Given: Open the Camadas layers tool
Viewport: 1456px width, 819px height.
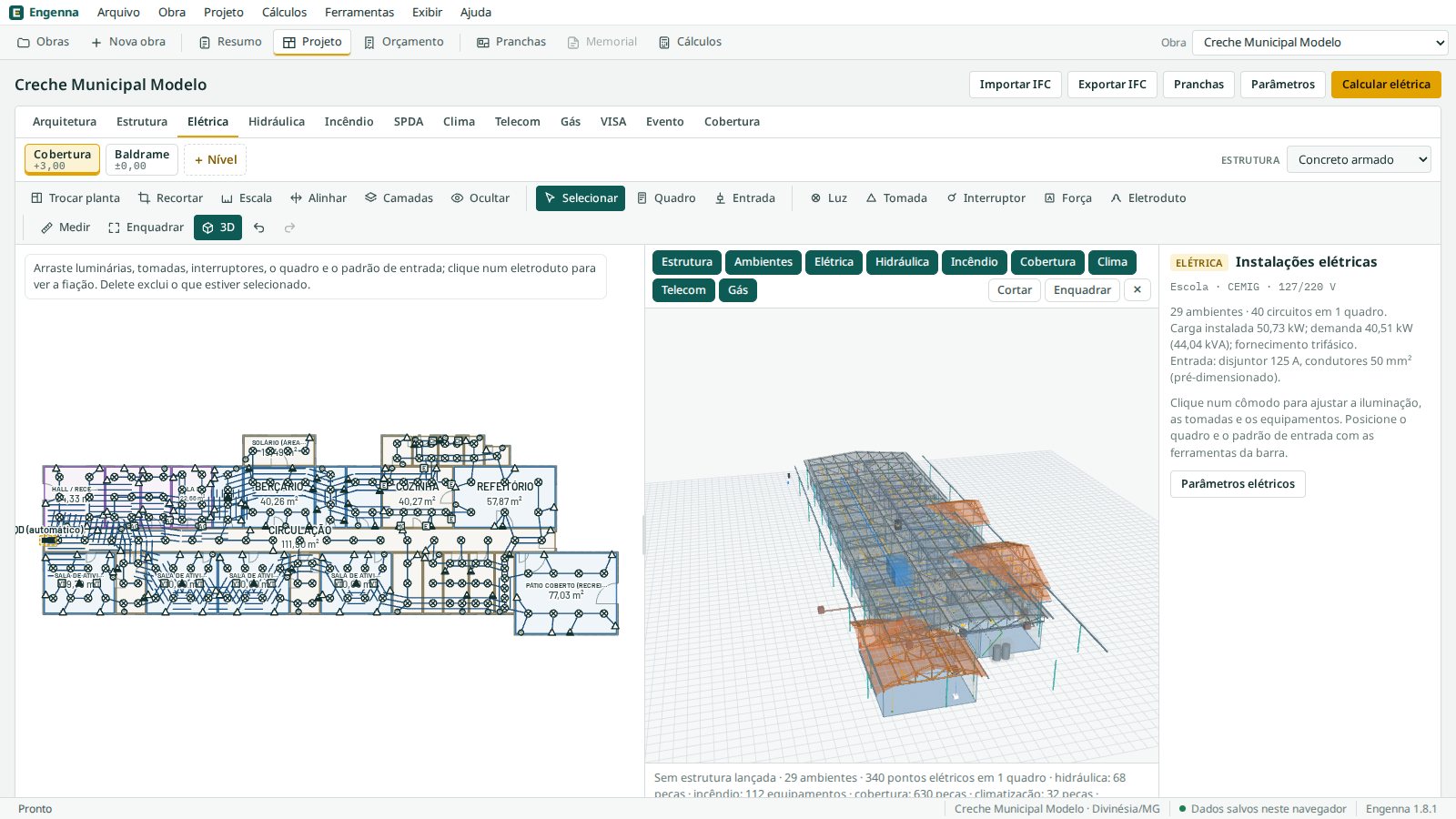Looking at the screenshot, I should coord(399,198).
